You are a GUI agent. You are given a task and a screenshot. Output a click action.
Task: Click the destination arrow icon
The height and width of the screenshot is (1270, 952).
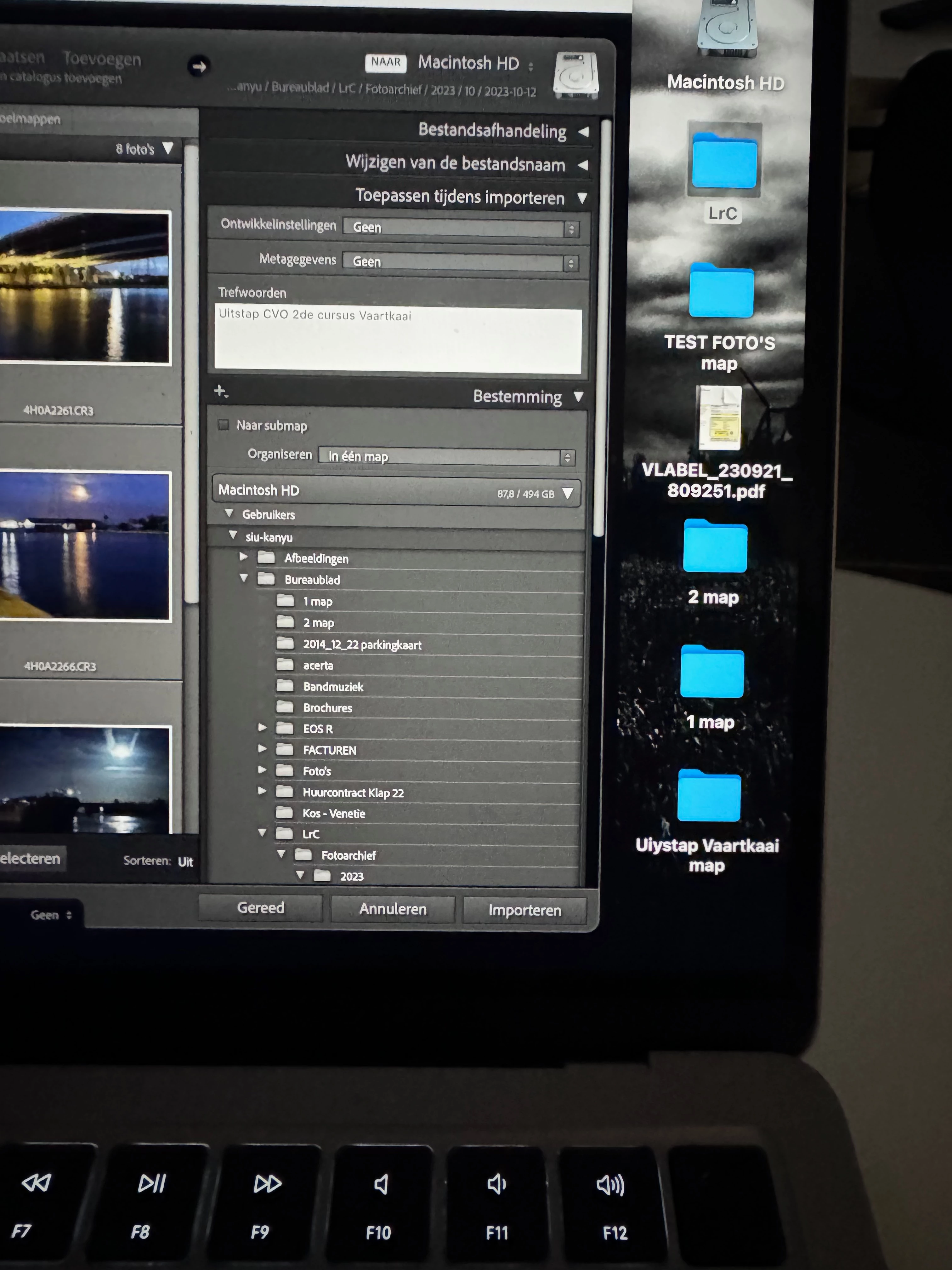199,66
